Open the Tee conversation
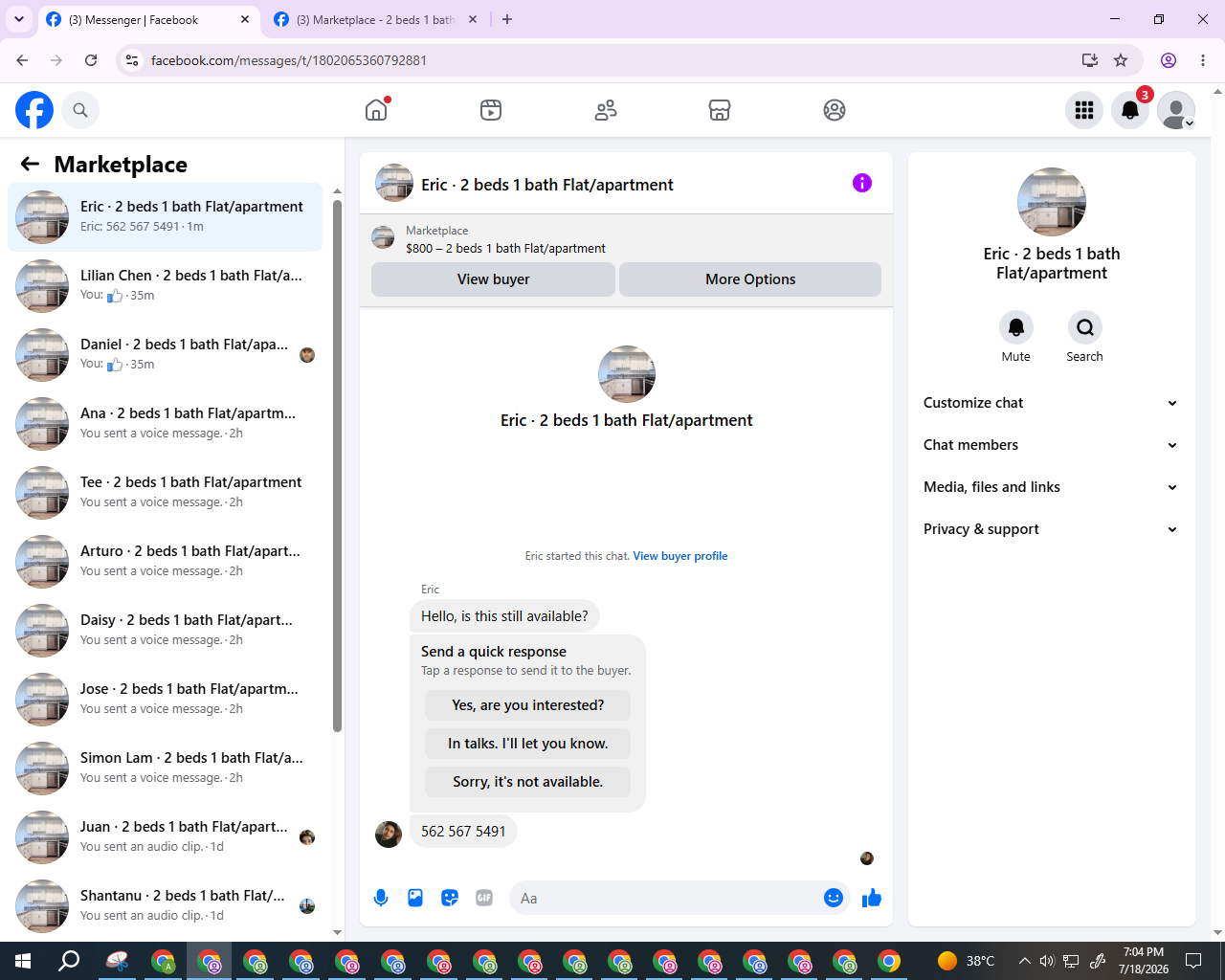Screen dimensions: 1225x980 [165, 493]
